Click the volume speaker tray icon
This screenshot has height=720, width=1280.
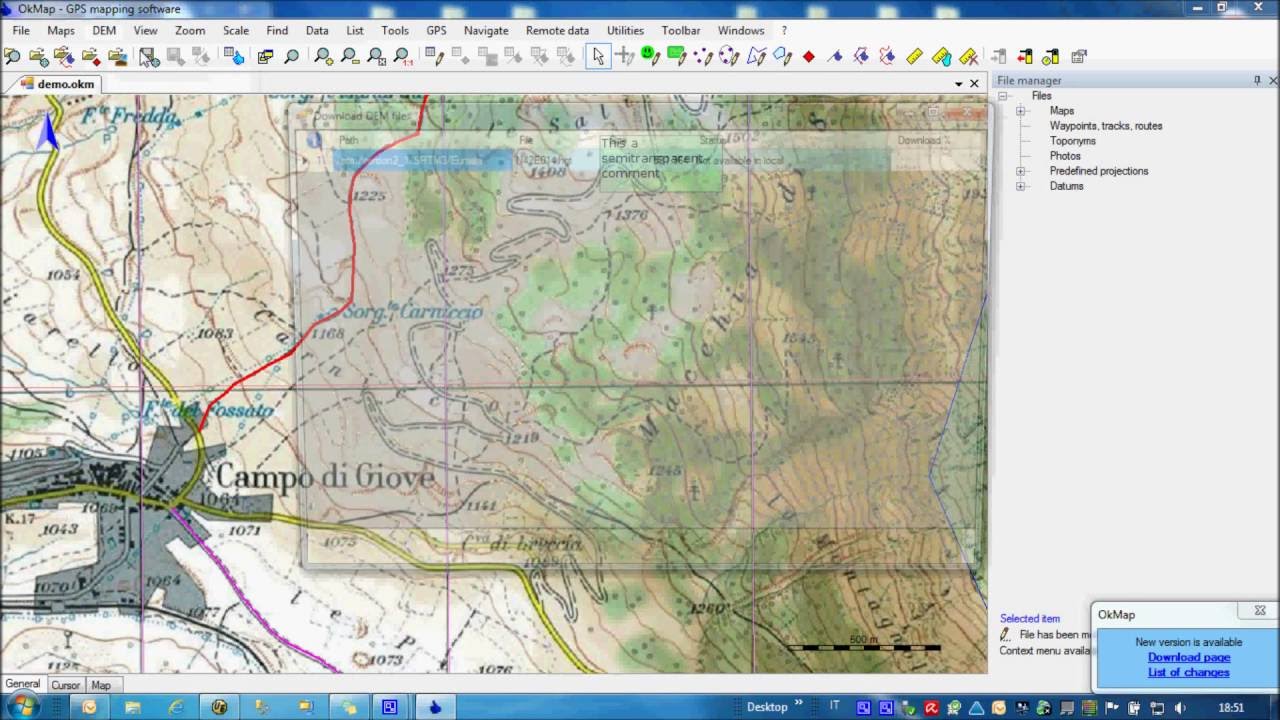[x=1182, y=707]
